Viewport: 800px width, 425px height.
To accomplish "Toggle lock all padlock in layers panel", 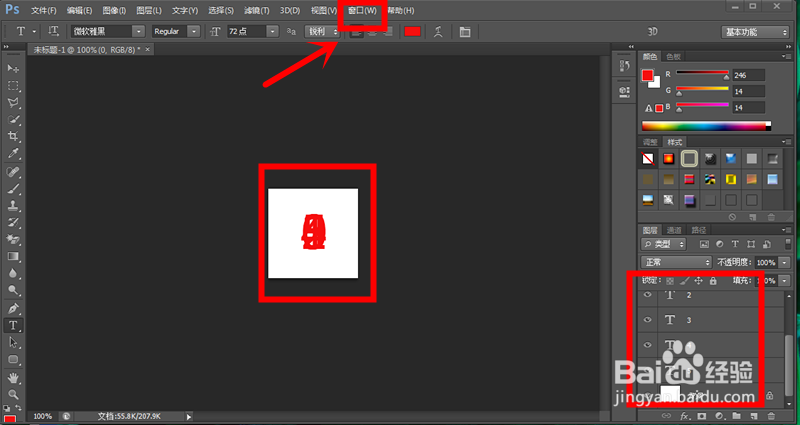I will tap(713, 281).
